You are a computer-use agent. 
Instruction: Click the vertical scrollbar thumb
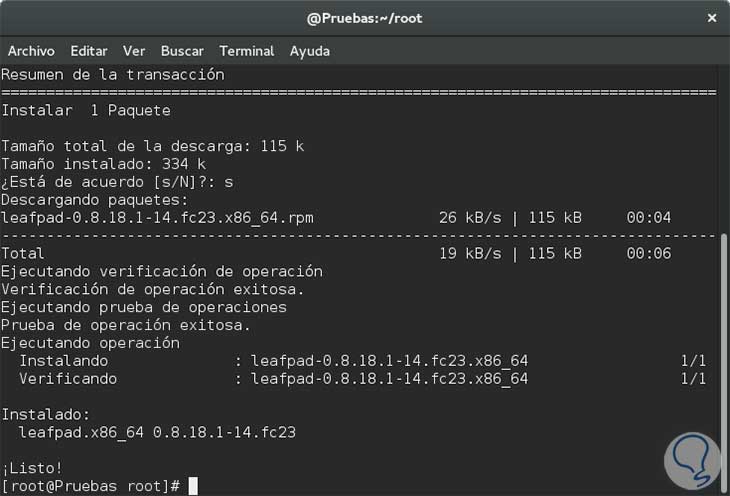pos(724,360)
